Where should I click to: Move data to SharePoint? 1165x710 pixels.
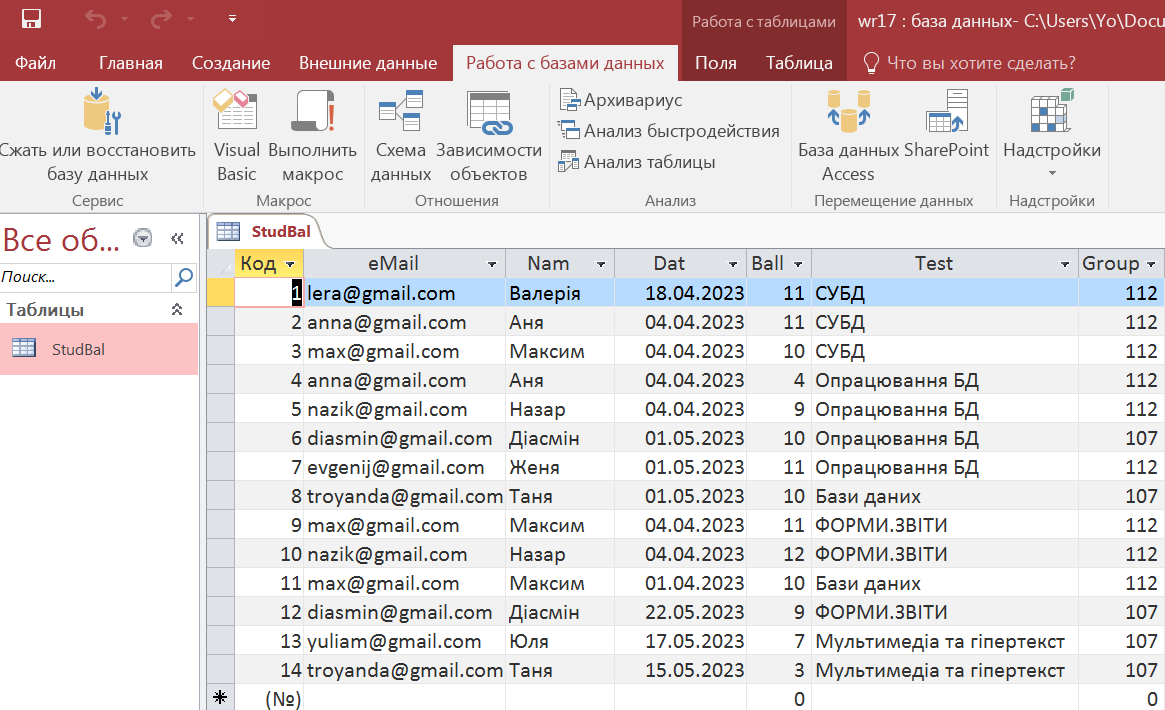click(945, 112)
